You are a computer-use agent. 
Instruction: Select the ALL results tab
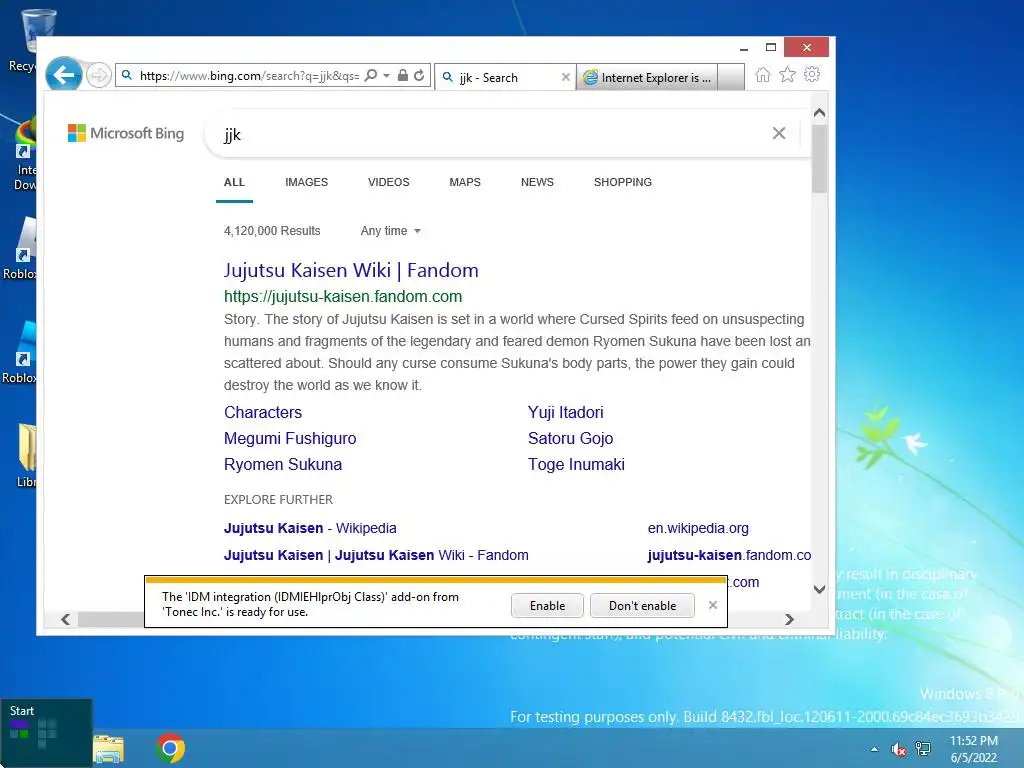coord(234,182)
